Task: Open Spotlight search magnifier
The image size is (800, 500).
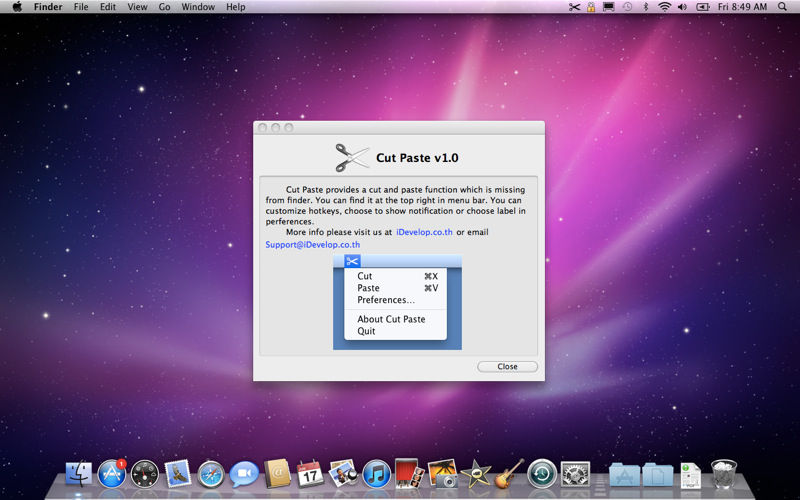Action: [x=782, y=7]
